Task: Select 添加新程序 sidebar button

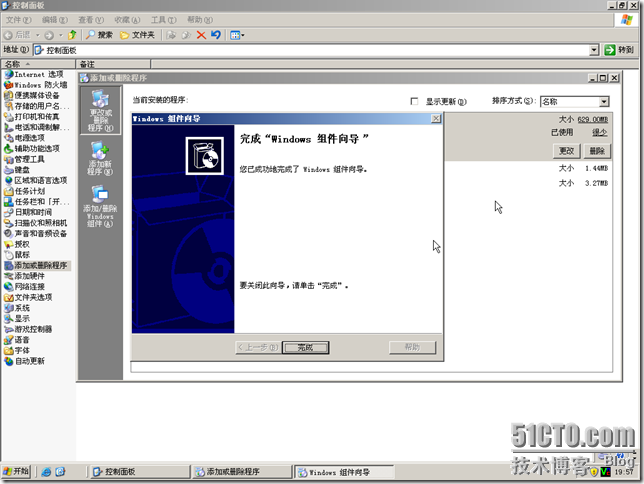Action: point(100,158)
